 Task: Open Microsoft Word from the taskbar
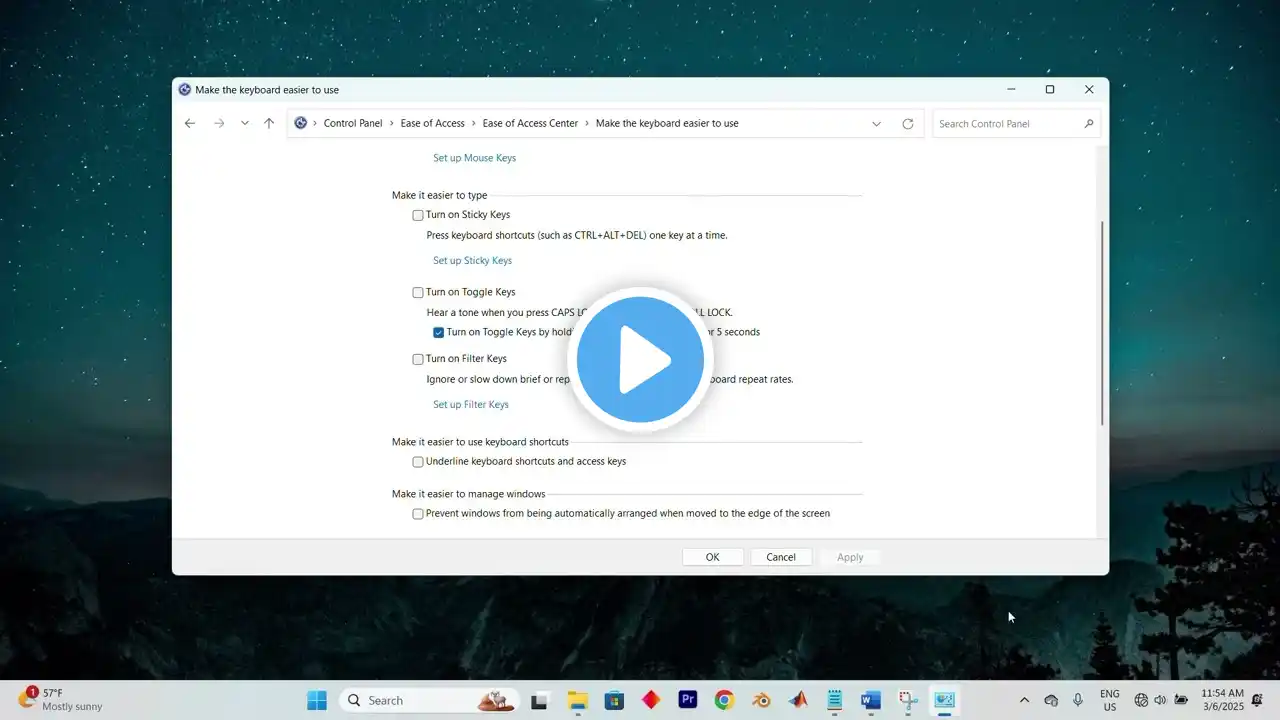(871, 700)
